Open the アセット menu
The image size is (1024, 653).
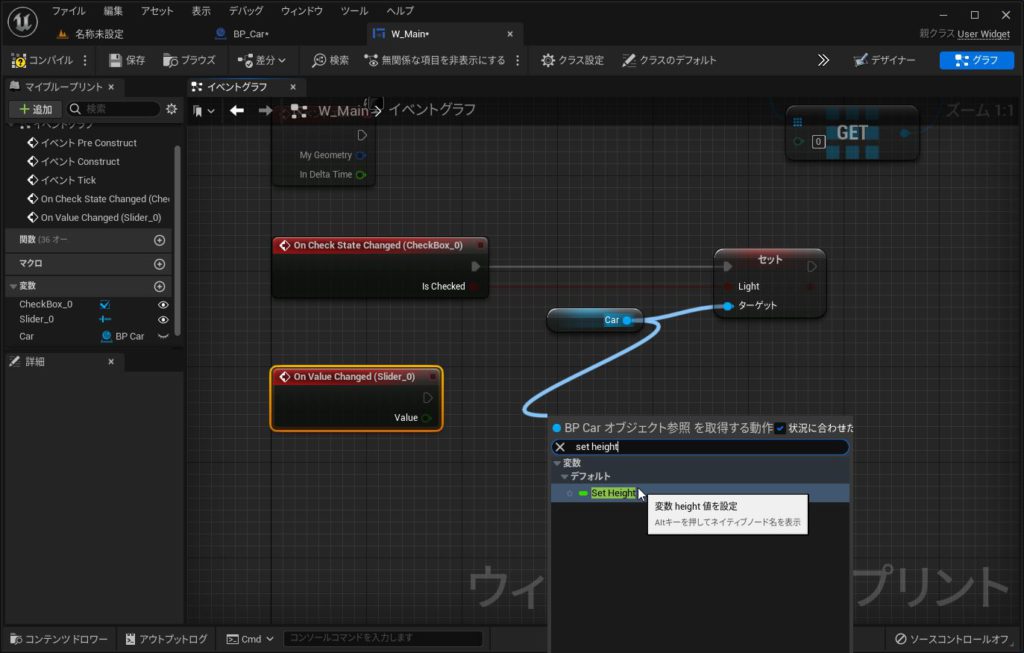[x=157, y=11]
